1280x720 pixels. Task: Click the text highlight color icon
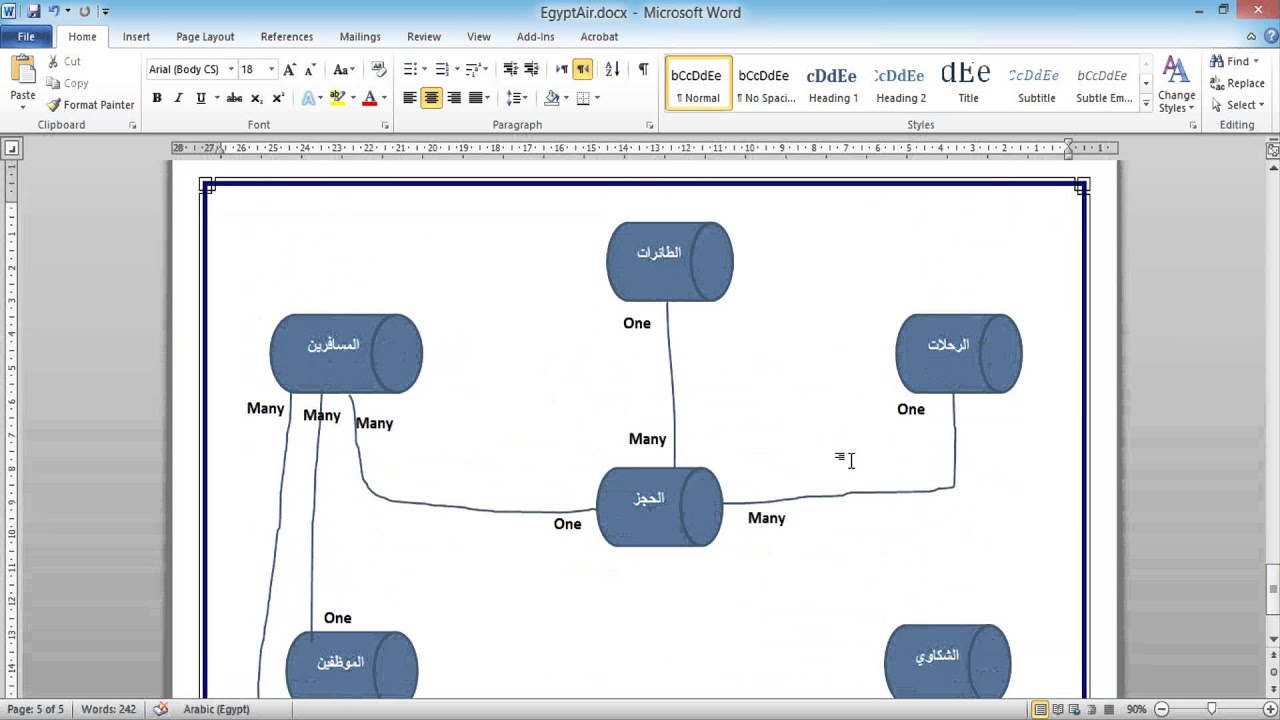(x=337, y=98)
